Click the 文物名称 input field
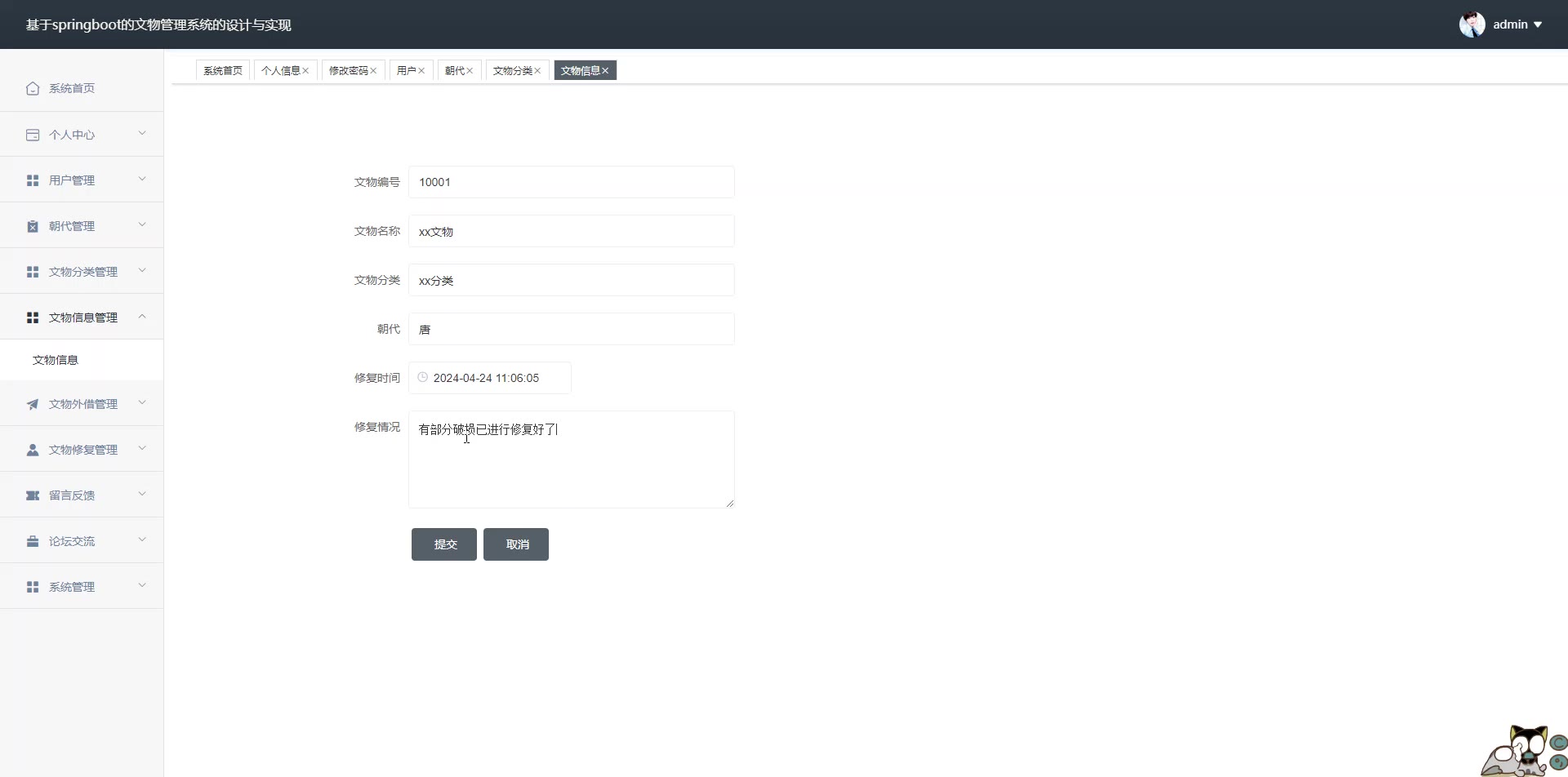Screen dimensions: 1568x777 click(572, 231)
